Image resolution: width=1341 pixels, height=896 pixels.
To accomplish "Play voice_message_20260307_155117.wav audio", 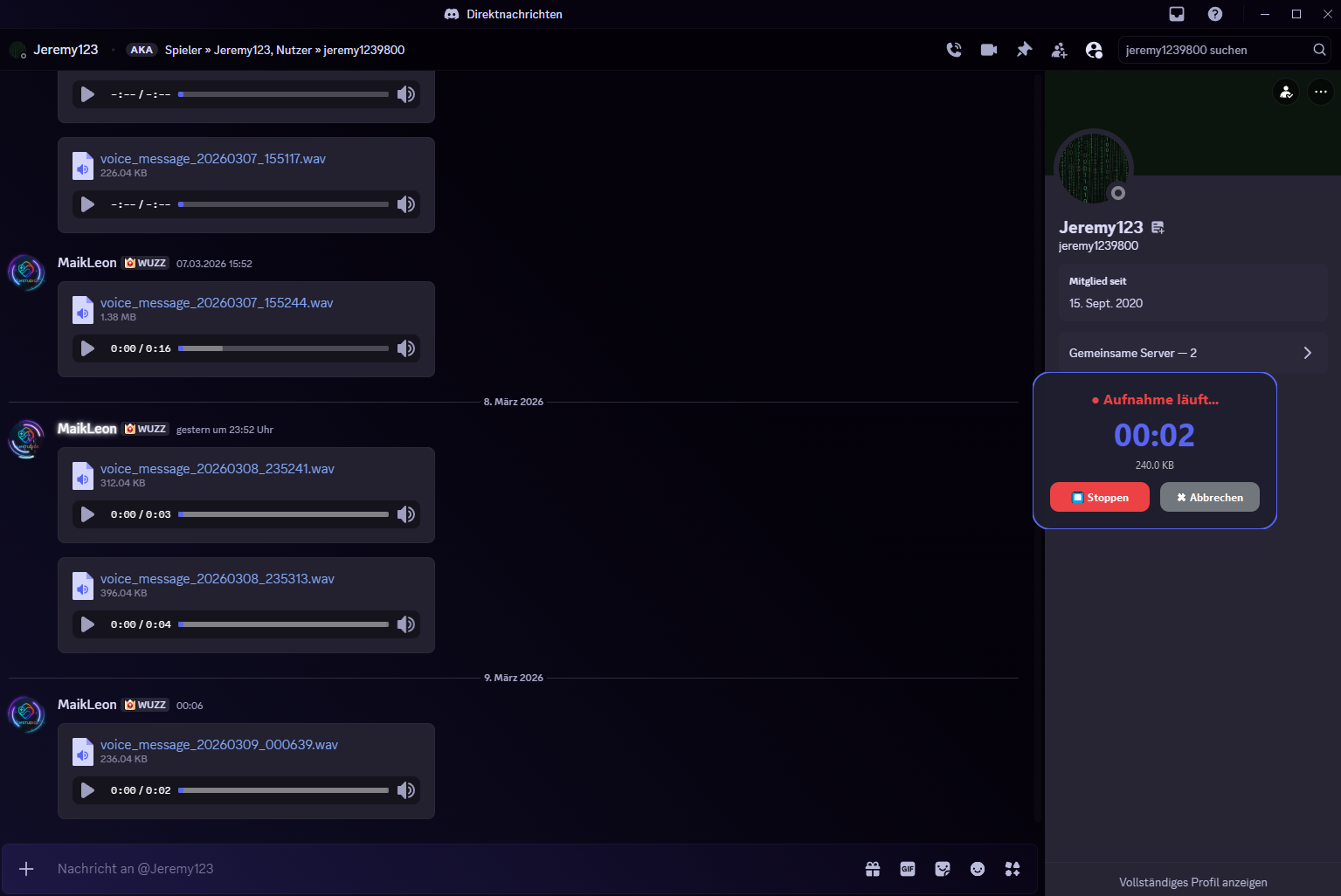I will click(x=87, y=204).
